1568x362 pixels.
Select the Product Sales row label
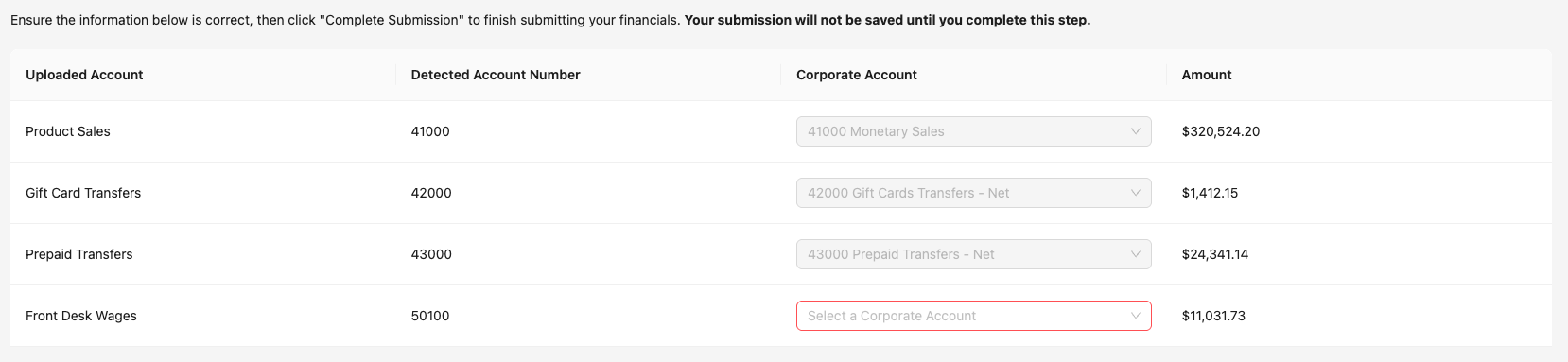[68, 131]
